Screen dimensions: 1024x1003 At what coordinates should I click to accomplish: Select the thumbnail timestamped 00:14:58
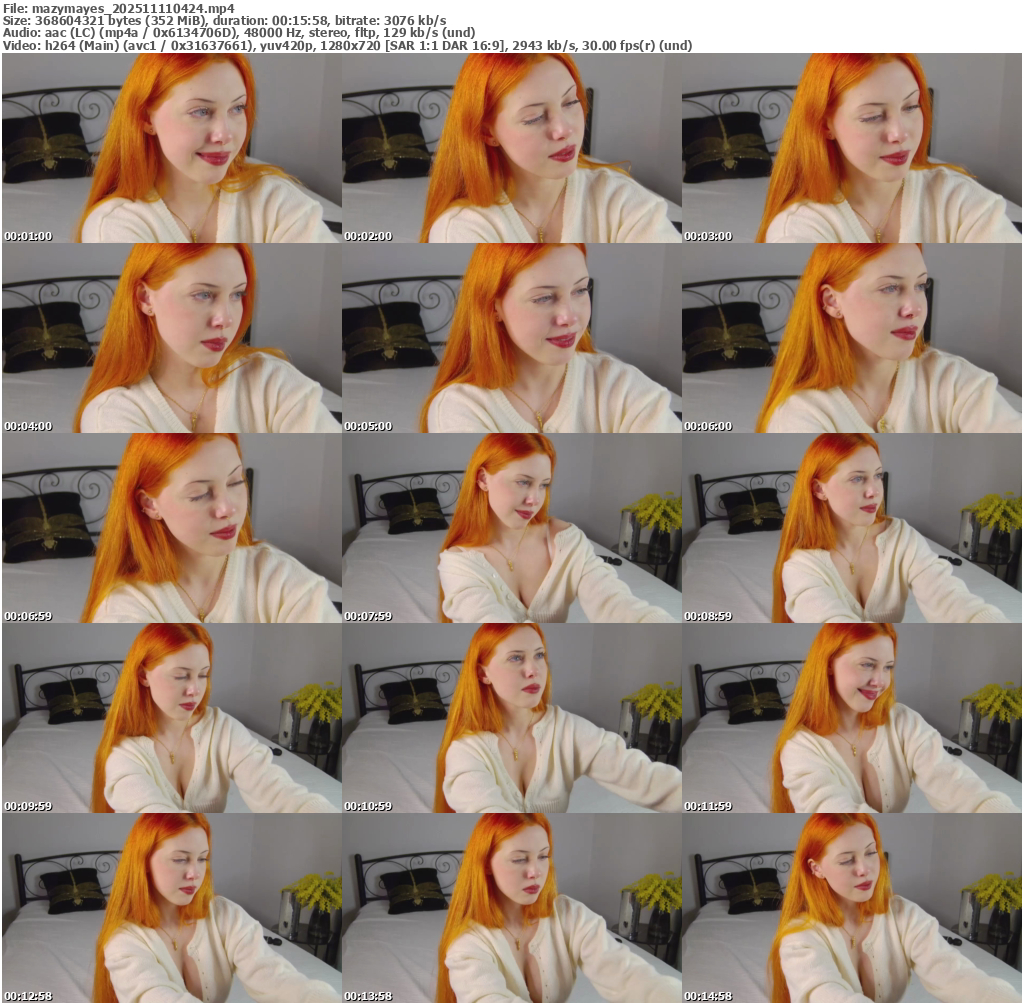tap(852, 908)
